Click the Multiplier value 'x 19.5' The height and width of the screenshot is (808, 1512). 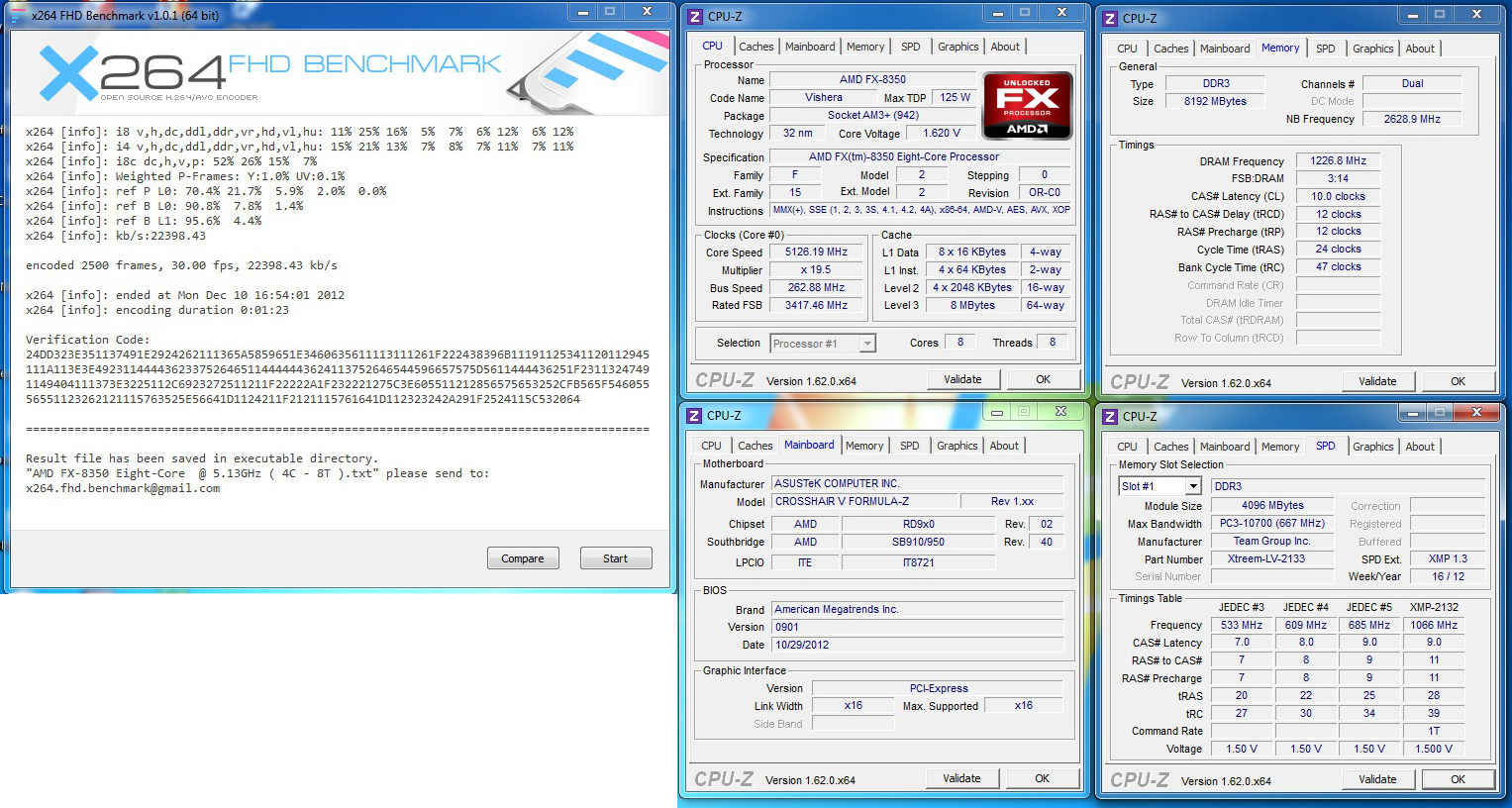pyautogui.click(x=817, y=269)
